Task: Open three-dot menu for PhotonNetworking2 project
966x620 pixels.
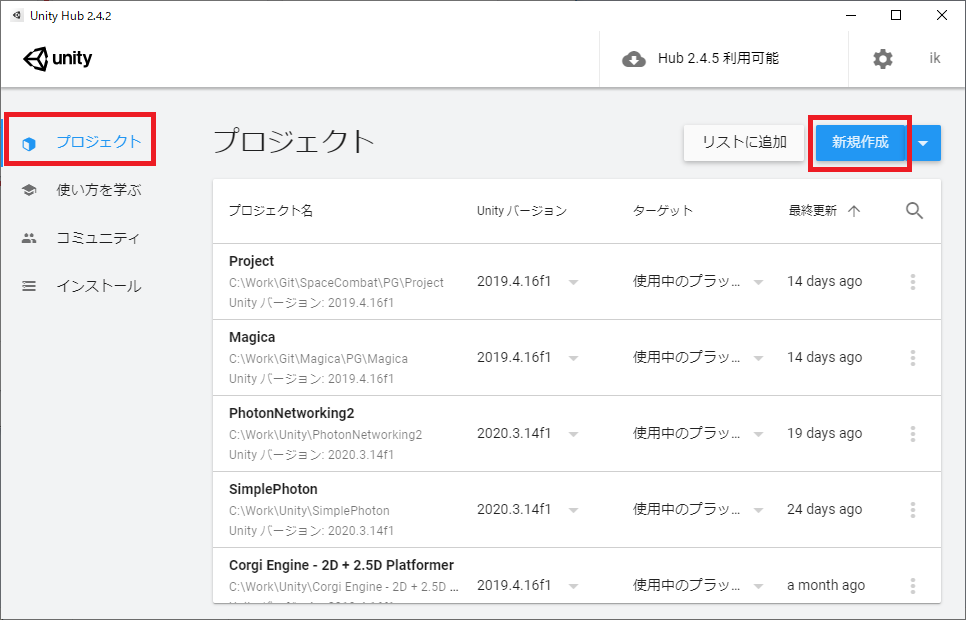Action: [x=913, y=434]
